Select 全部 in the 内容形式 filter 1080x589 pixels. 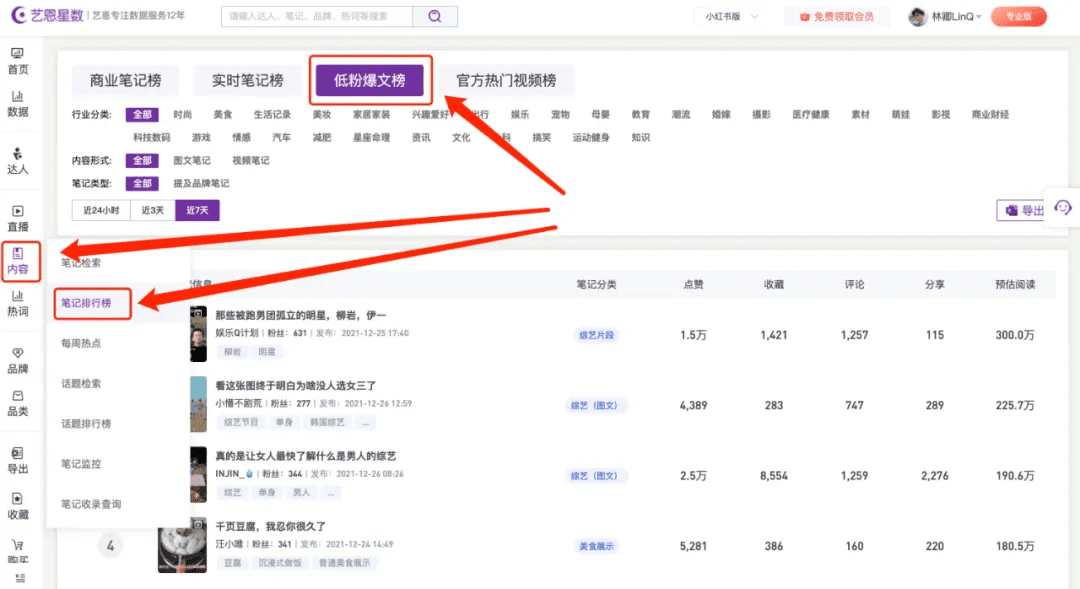[143, 161]
